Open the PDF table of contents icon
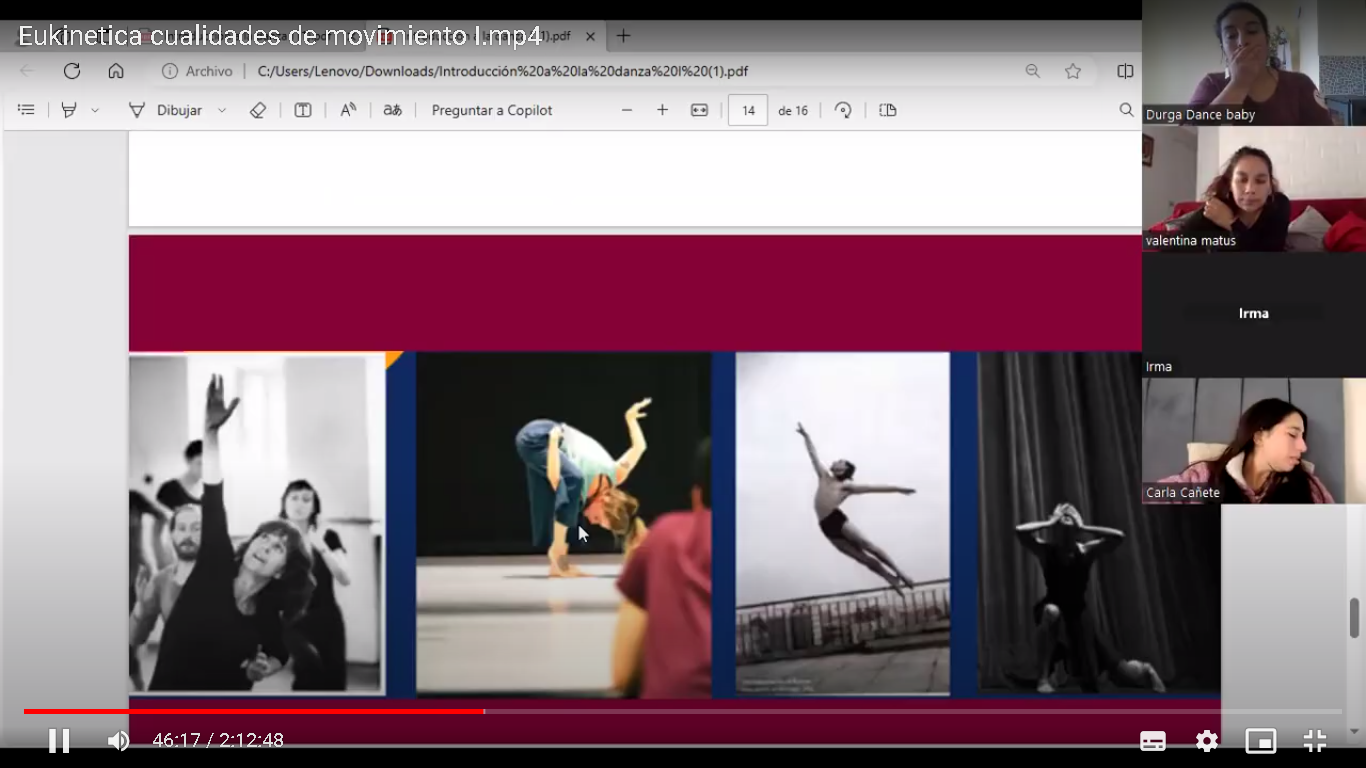 point(27,110)
